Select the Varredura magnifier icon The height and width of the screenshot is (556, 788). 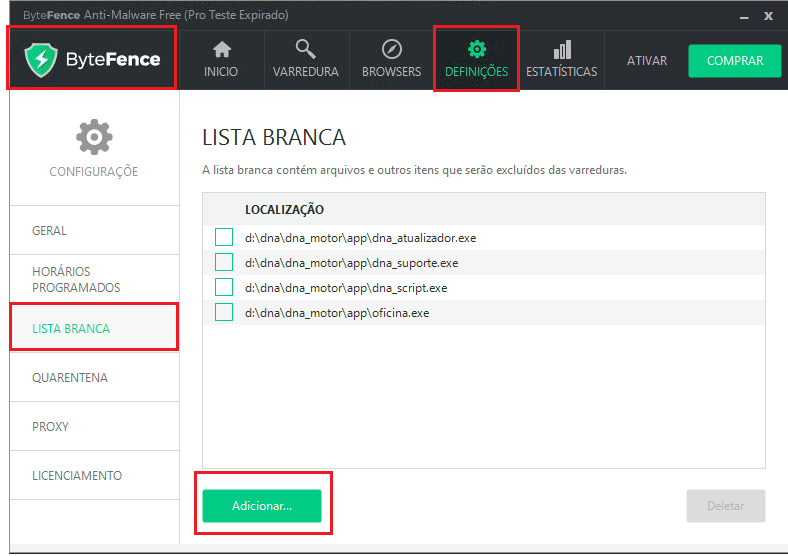305,49
